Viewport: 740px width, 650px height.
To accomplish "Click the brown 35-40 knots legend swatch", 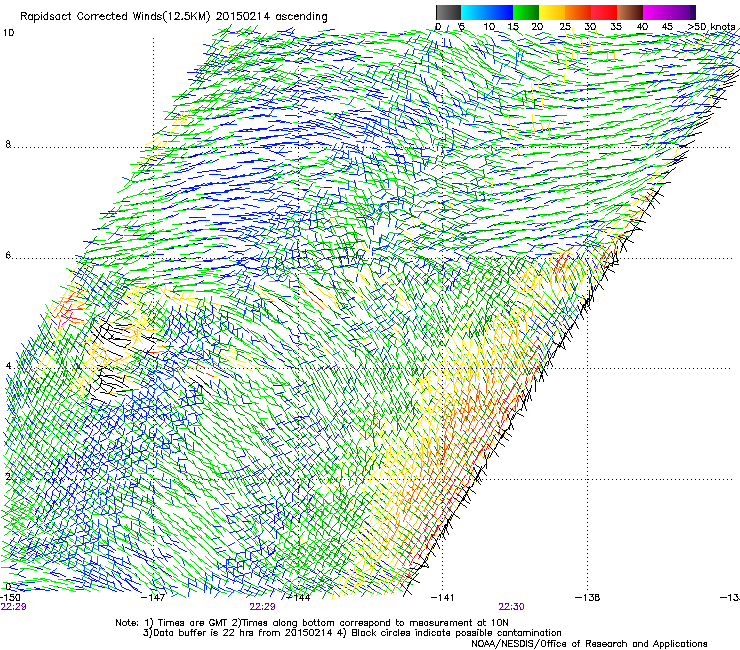I will [x=630, y=12].
